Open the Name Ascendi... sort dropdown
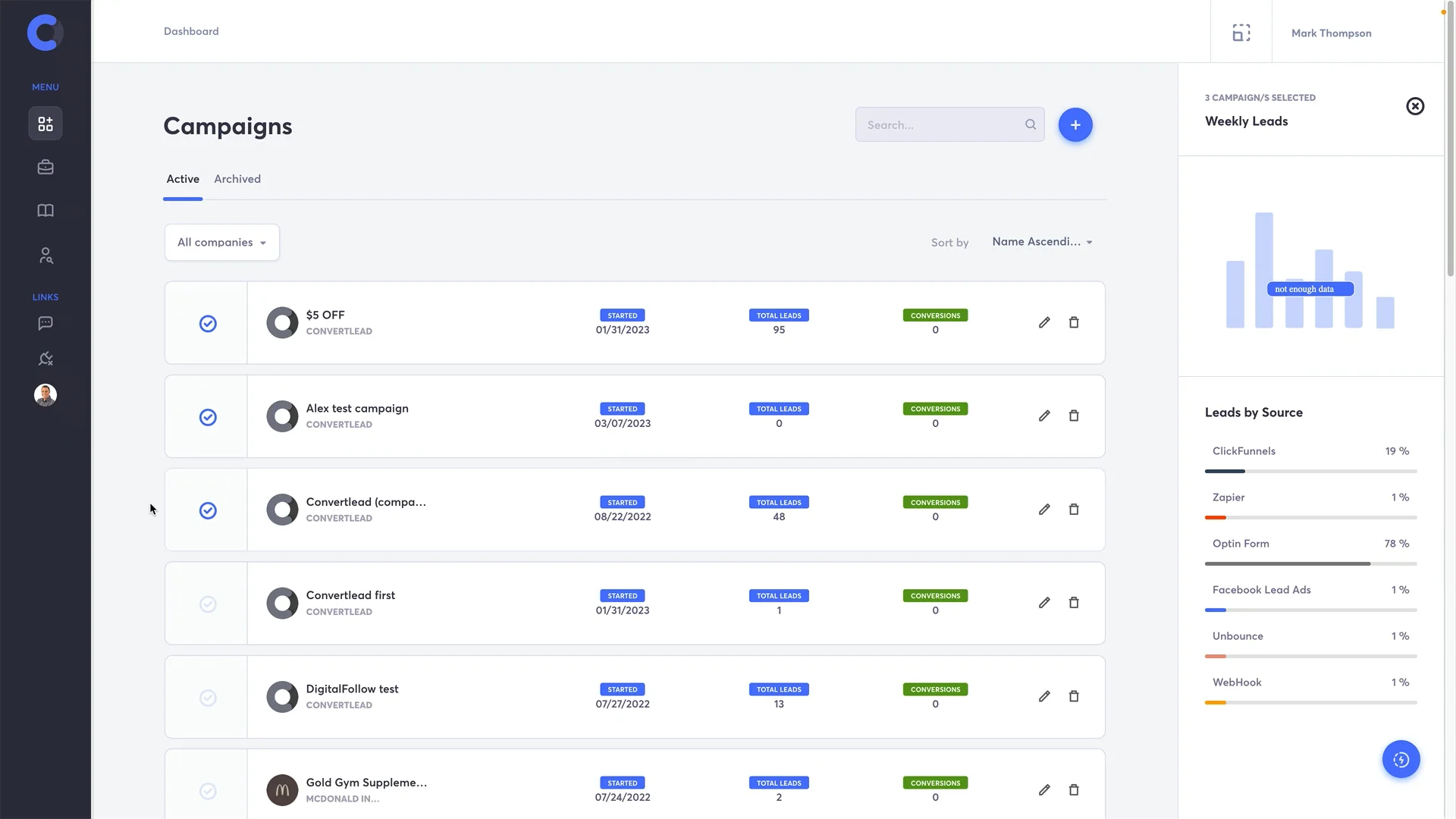Image resolution: width=1456 pixels, height=819 pixels. point(1042,242)
